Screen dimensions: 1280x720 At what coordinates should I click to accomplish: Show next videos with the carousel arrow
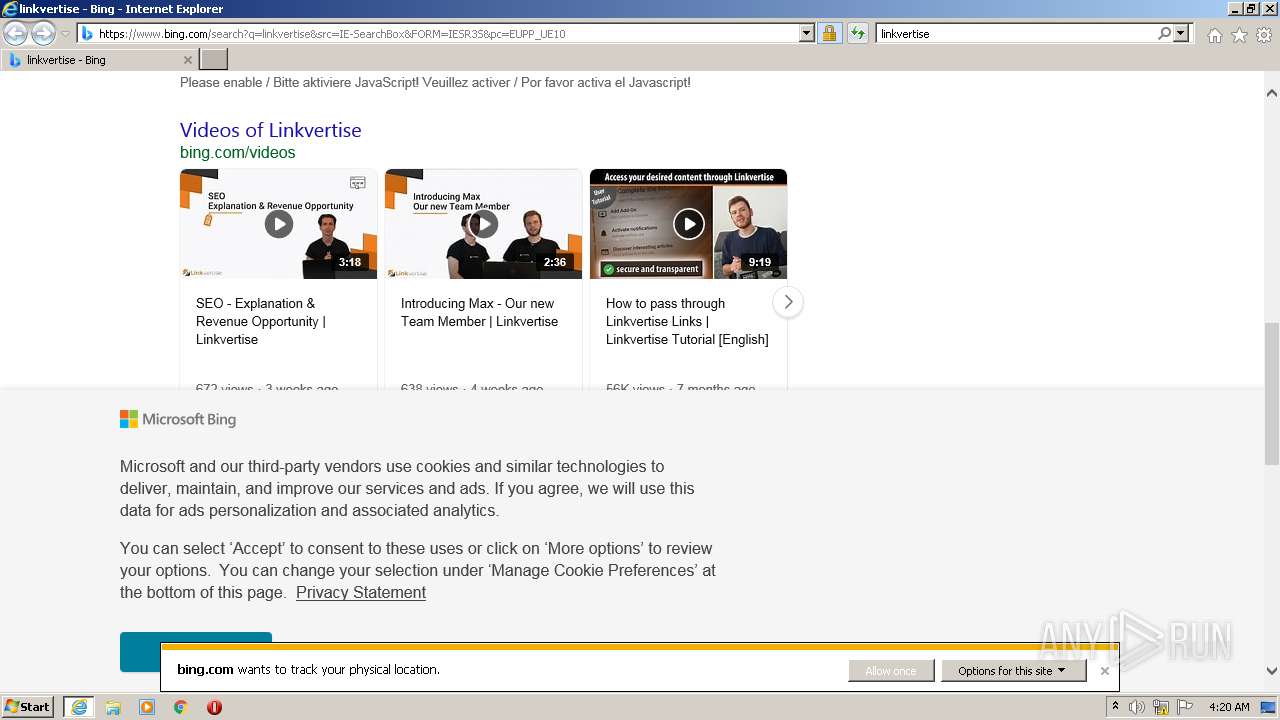(x=788, y=302)
